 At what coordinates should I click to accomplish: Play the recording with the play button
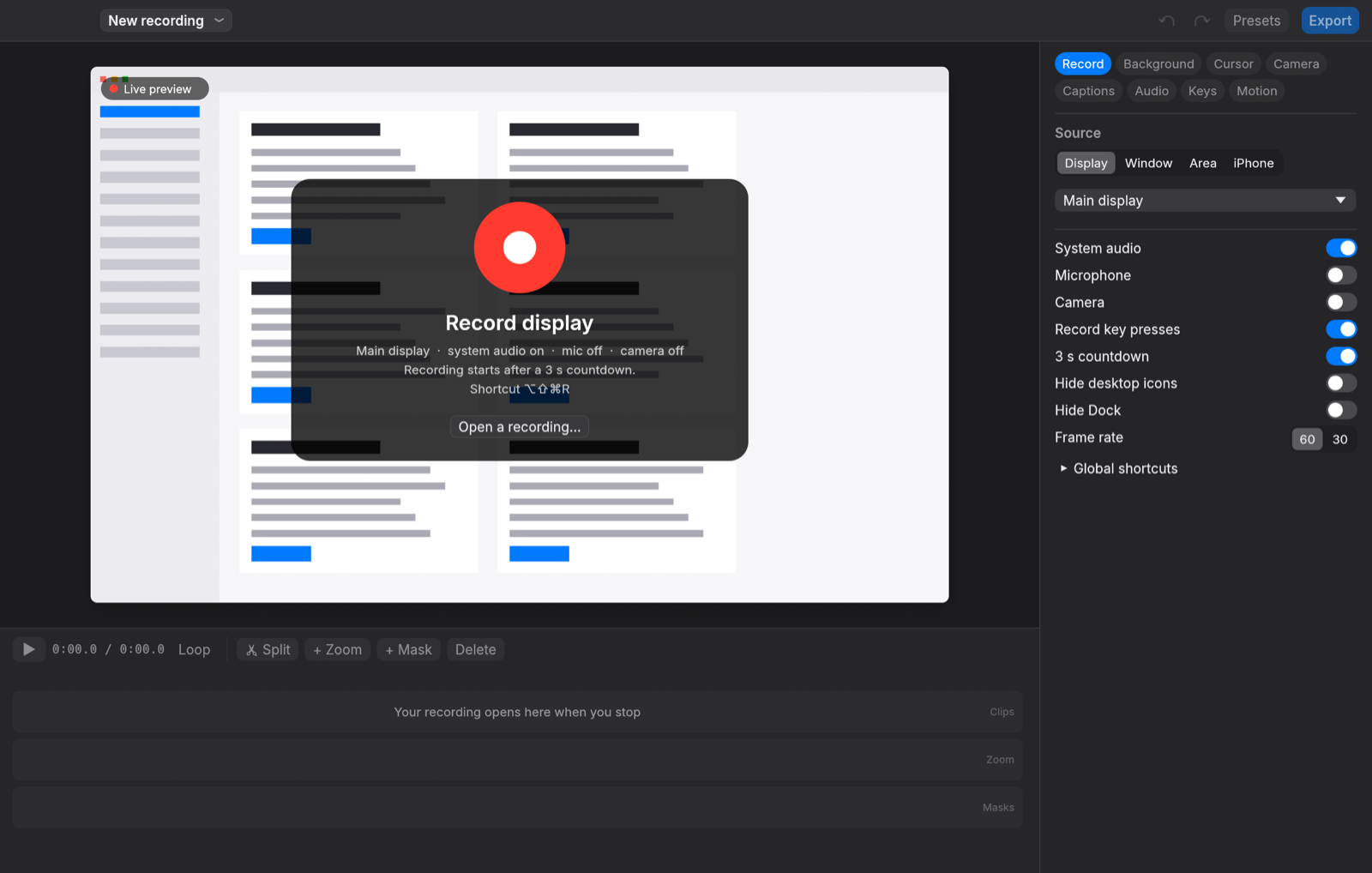[28, 649]
